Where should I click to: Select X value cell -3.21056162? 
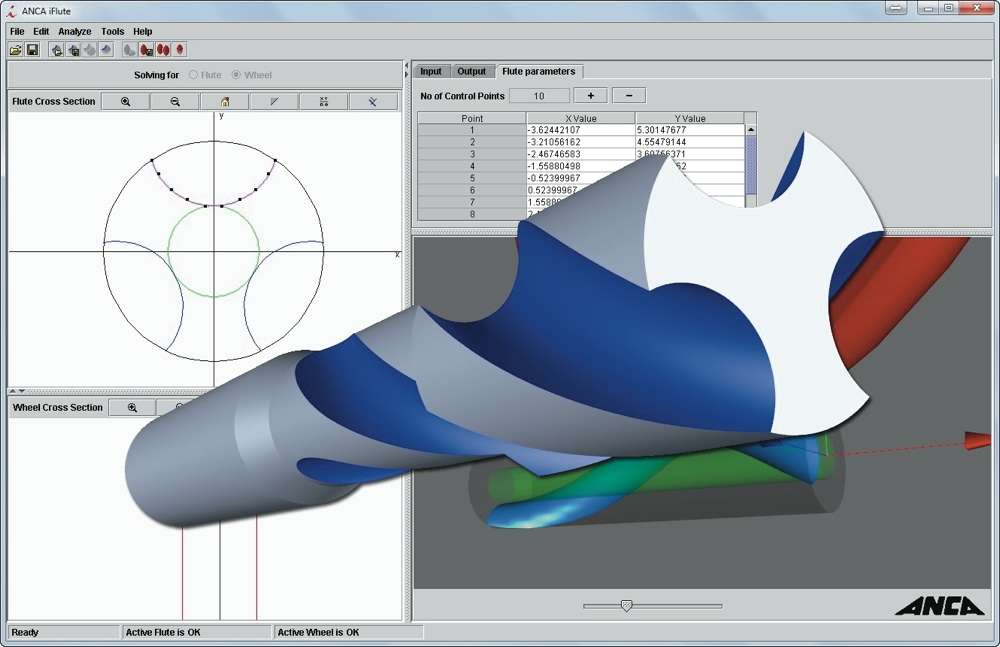tap(581, 142)
